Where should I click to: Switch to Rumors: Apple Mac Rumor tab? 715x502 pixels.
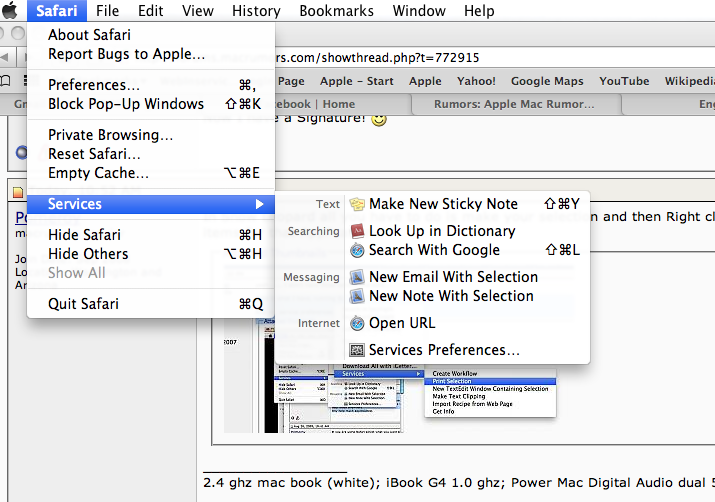(x=515, y=104)
